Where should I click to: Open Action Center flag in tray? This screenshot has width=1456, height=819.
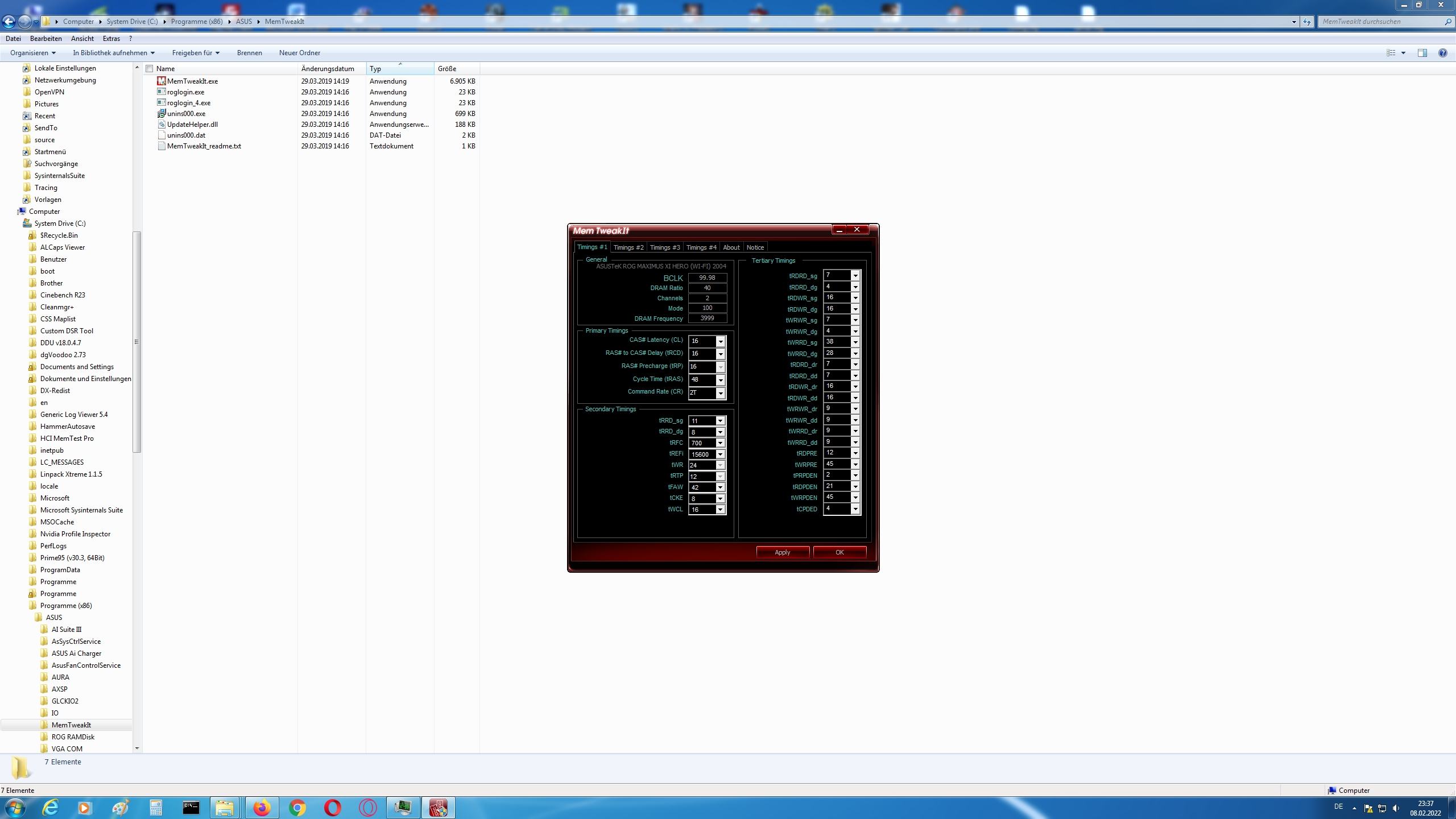pos(1369,808)
